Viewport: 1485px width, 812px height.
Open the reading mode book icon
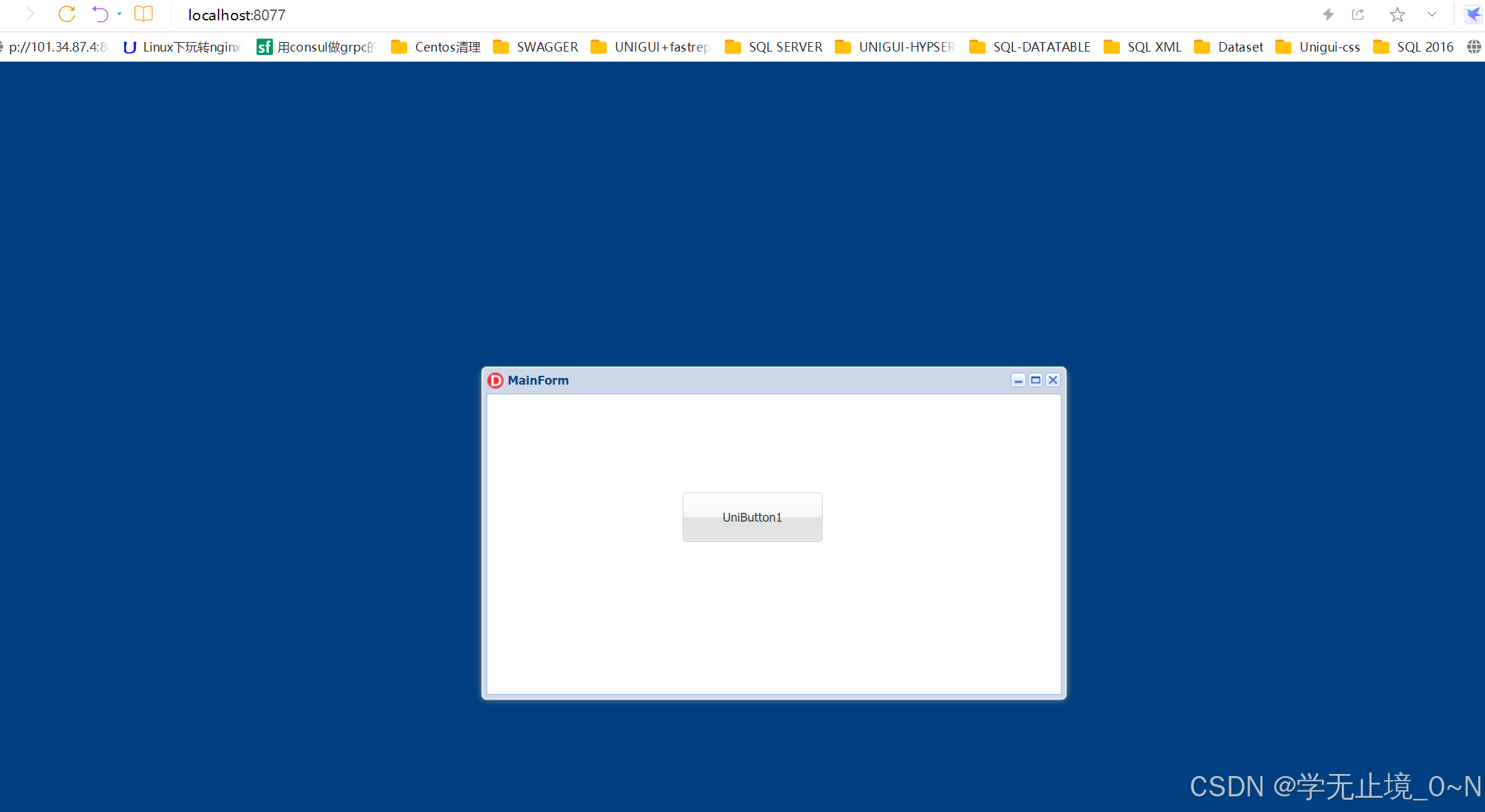(x=143, y=14)
